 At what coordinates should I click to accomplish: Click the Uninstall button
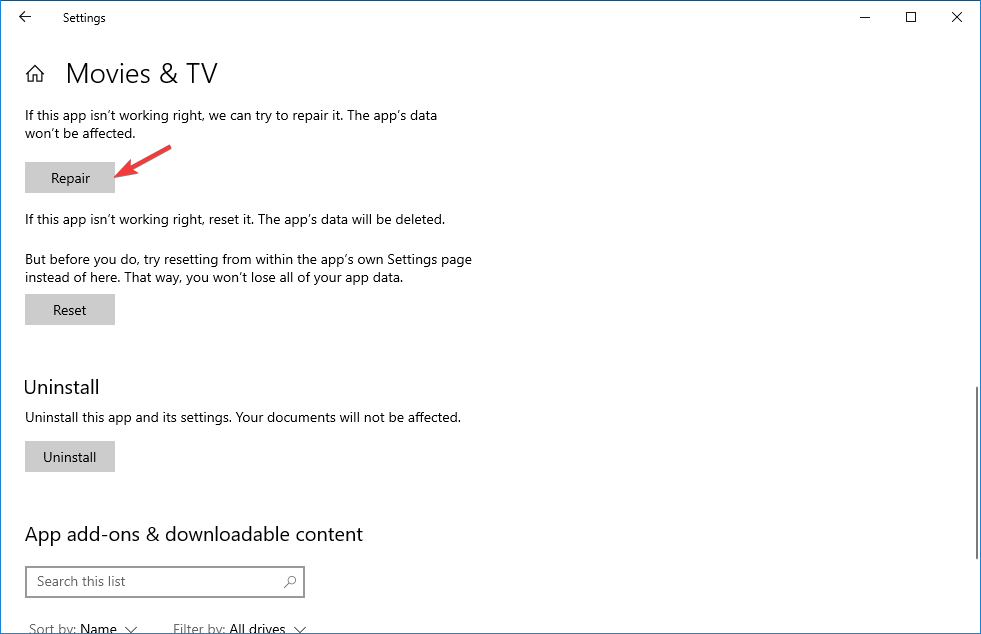click(70, 457)
